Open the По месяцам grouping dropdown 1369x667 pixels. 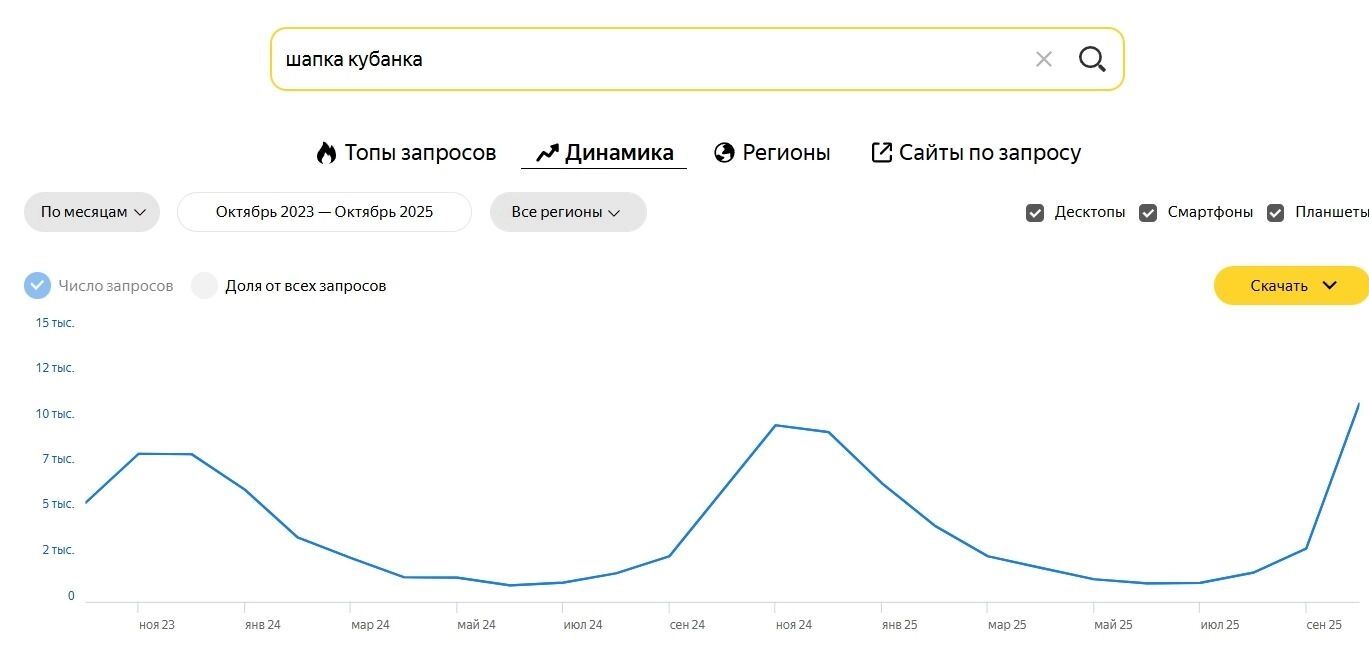(92, 212)
